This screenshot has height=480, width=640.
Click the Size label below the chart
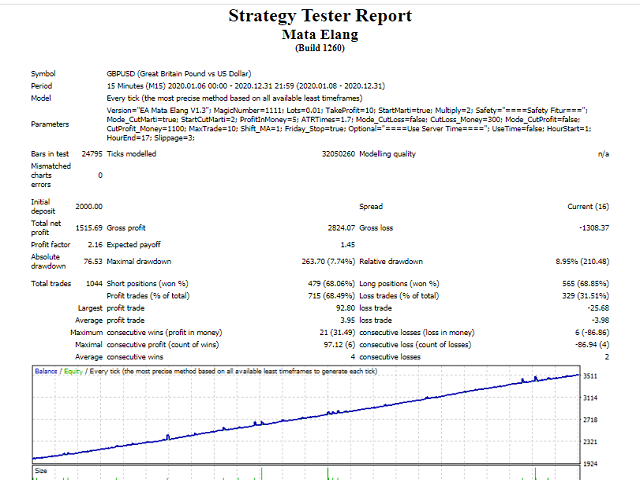point(41,469)
